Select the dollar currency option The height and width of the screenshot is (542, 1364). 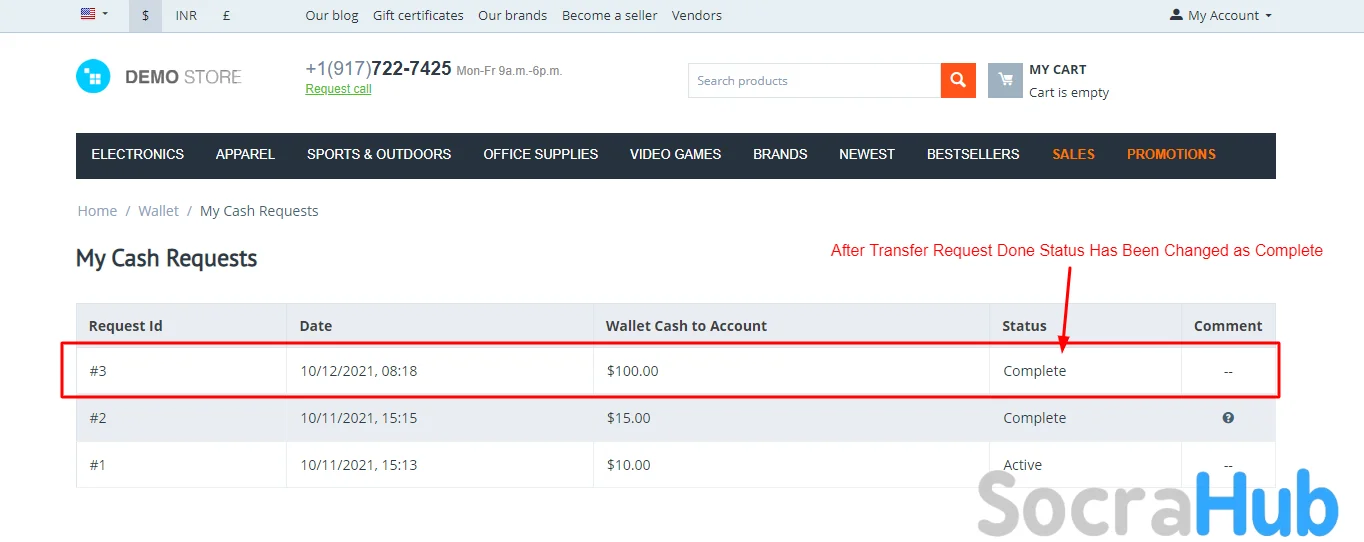click(x=145, y=15)
